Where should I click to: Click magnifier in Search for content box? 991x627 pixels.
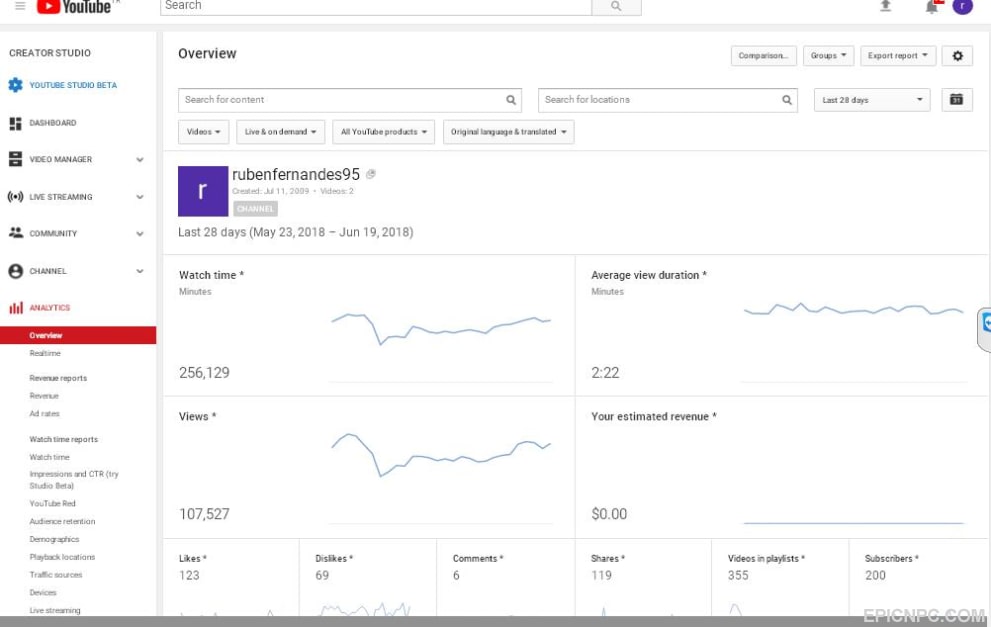coord(511,100)
